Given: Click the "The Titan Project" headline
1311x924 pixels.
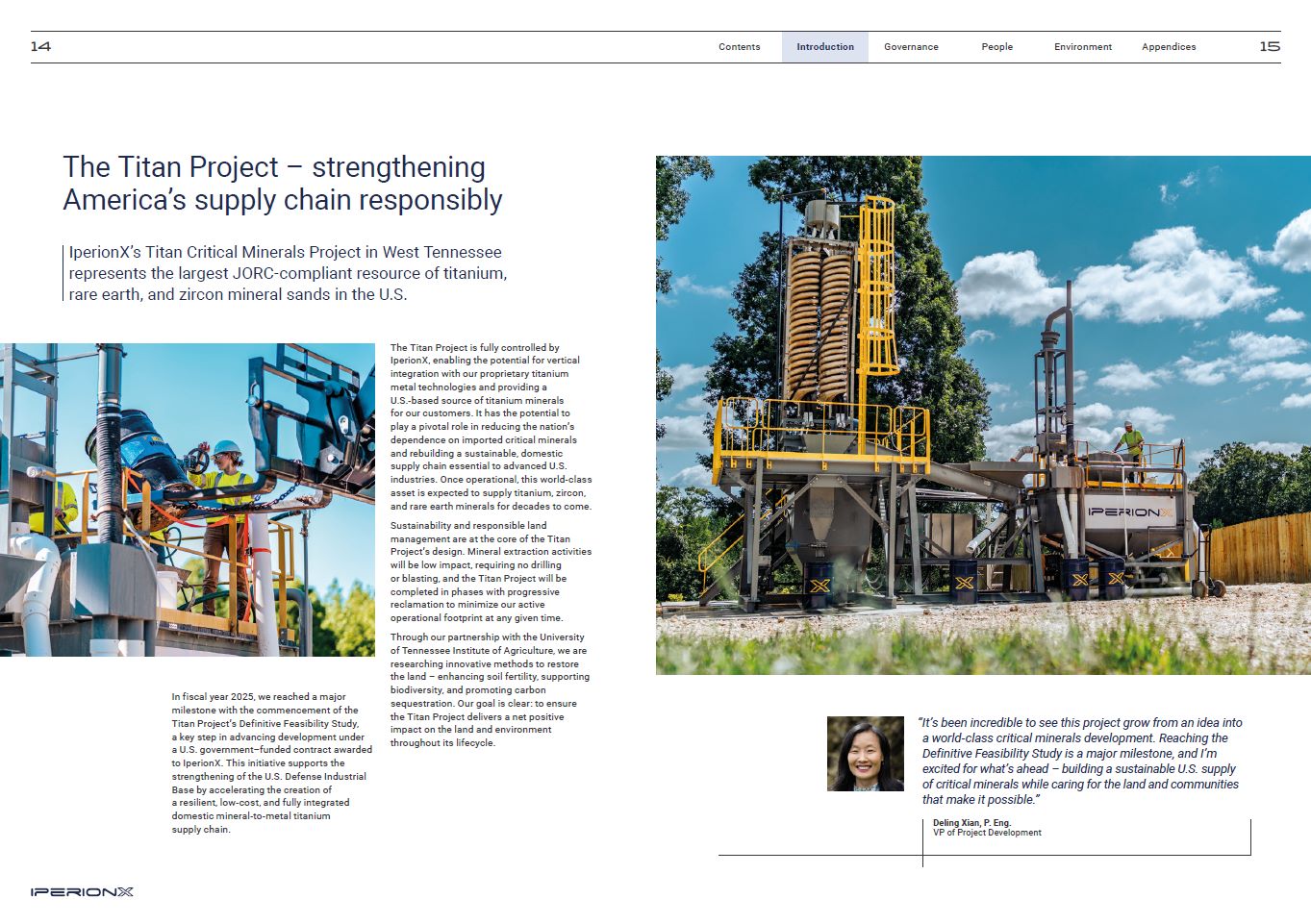Looking at the screenshot, I should click(x=283, y=183).
